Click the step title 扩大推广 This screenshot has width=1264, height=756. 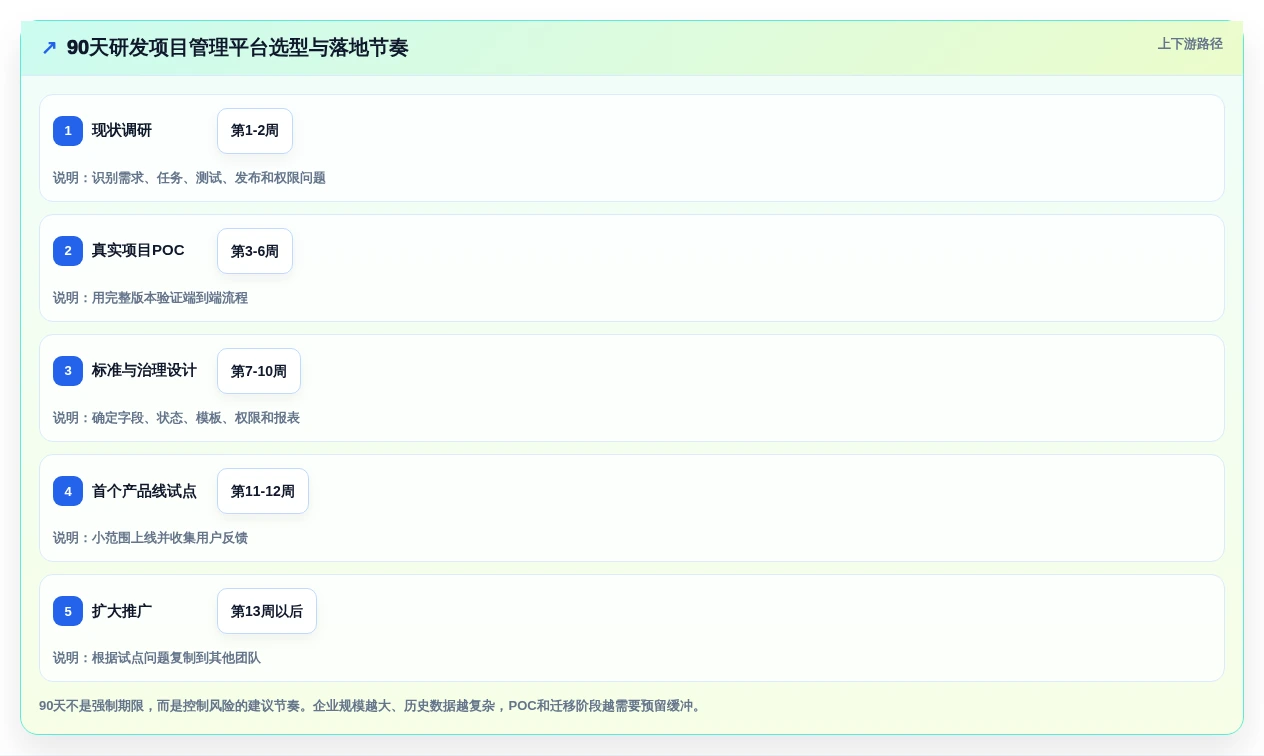[x=122, y=611]
